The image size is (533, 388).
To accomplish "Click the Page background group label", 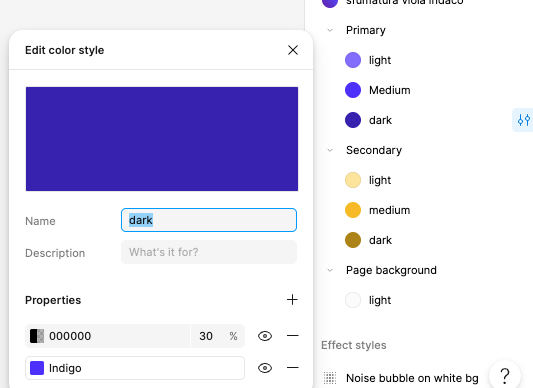I will (x=391, y=270).
